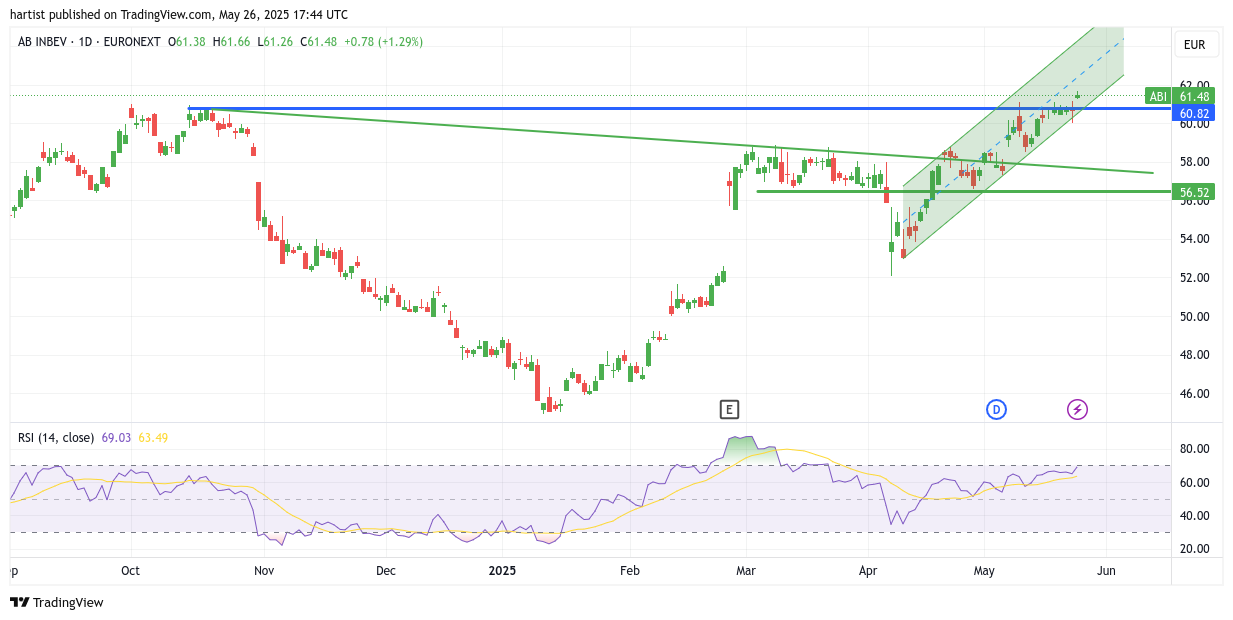
Task: Click the earnings 'E' marker icon
Action: (x=729, y=409)
